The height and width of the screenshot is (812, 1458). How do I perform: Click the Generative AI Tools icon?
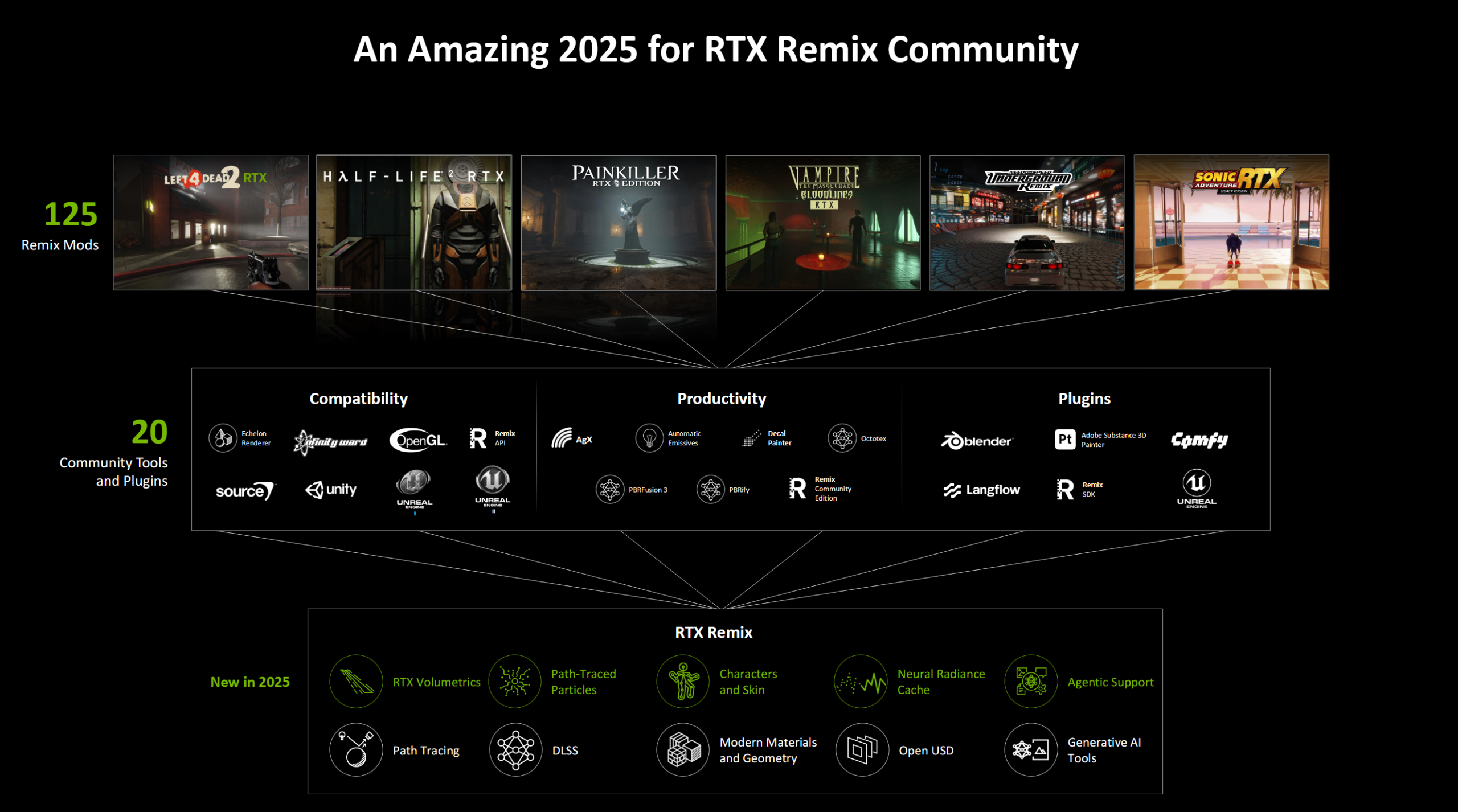(x=1030, y=749)
